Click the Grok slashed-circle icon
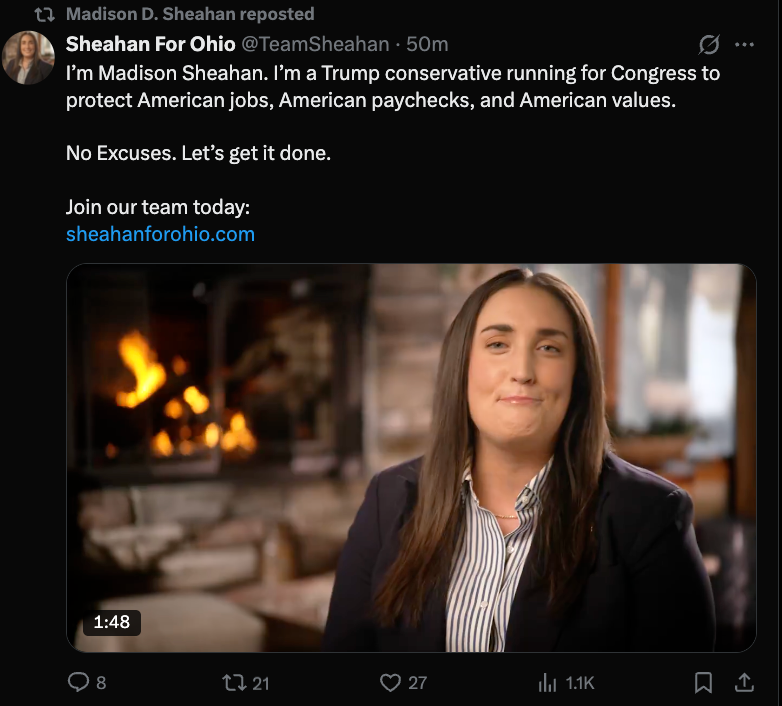The image size is (782, 706). [x=709, y=44]
